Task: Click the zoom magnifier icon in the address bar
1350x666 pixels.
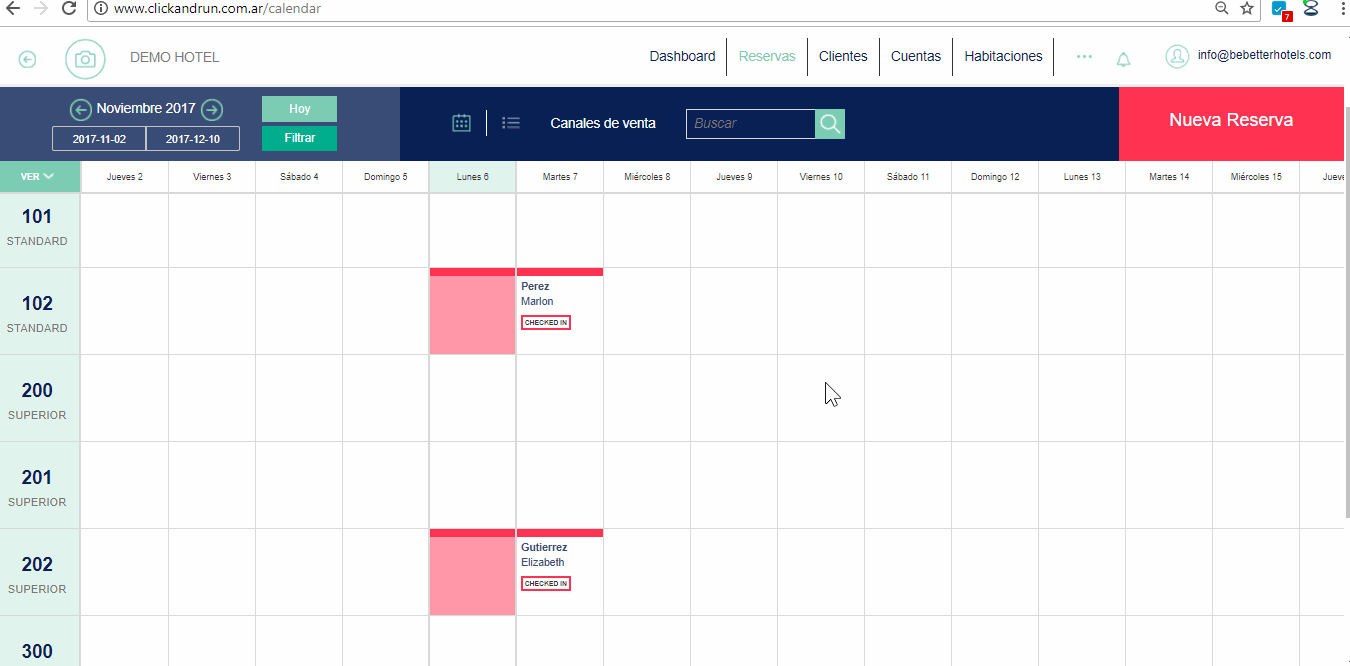Action: coord(1221,8)
